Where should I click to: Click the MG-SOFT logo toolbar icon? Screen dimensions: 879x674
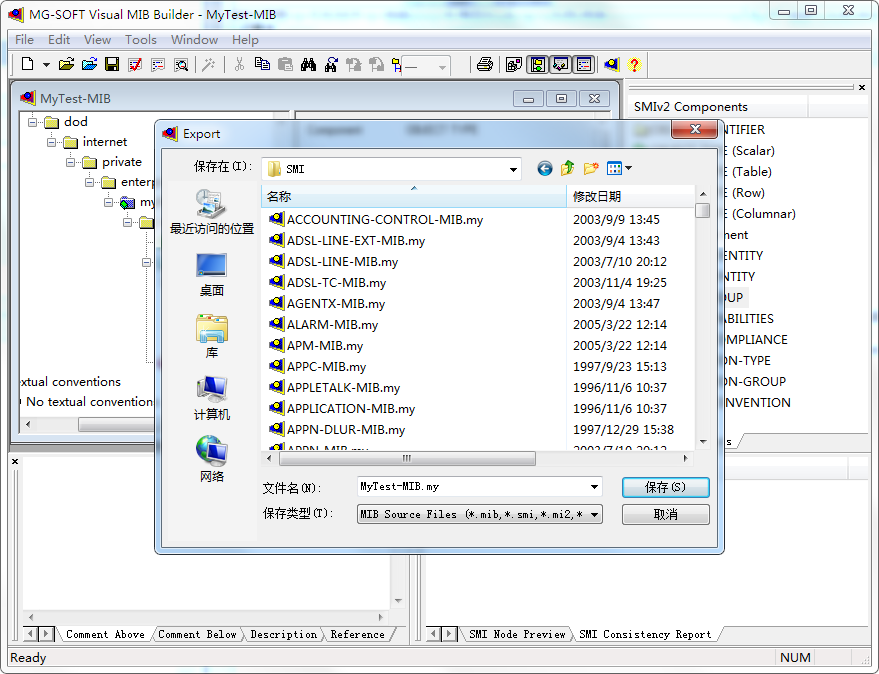coord(611,63)
